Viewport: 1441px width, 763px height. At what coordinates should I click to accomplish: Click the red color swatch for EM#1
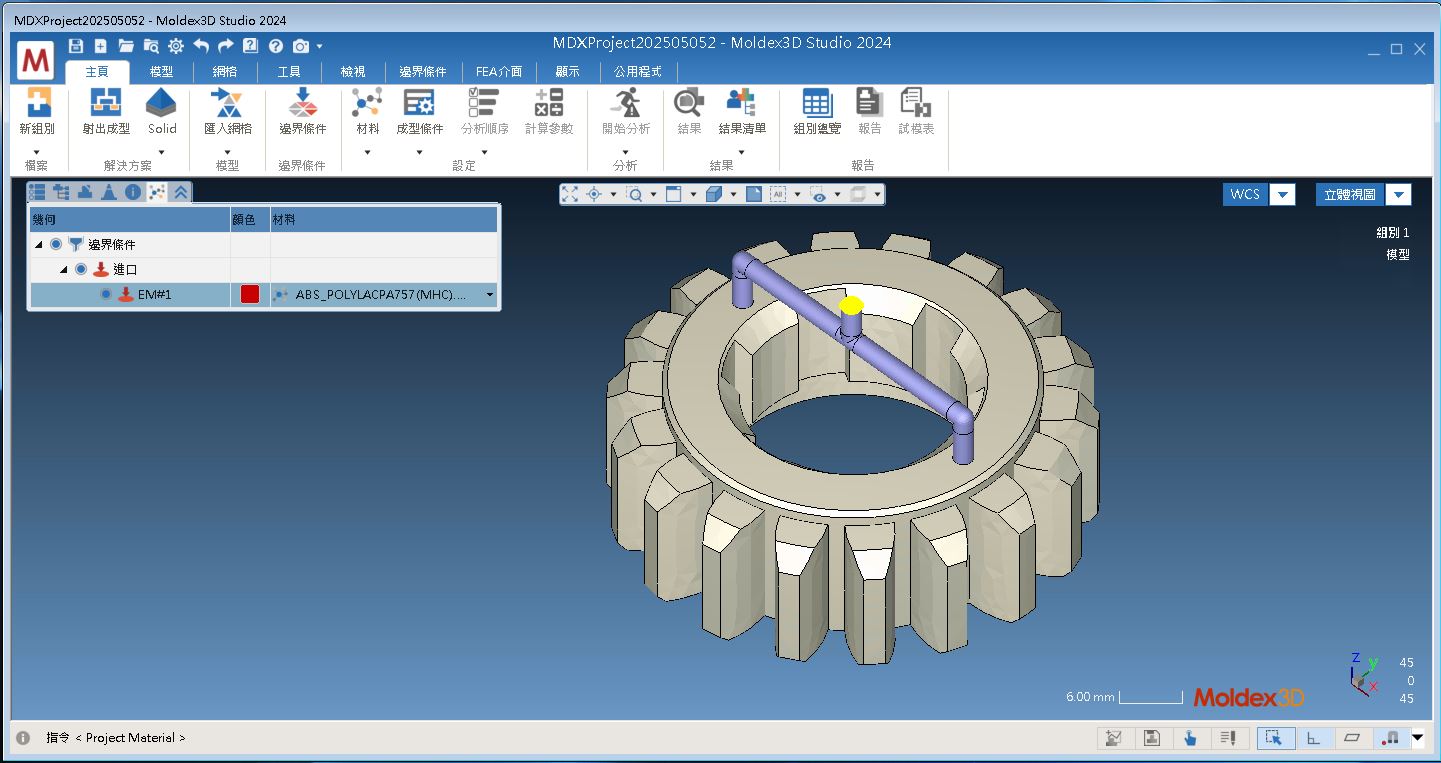(250, 294)
